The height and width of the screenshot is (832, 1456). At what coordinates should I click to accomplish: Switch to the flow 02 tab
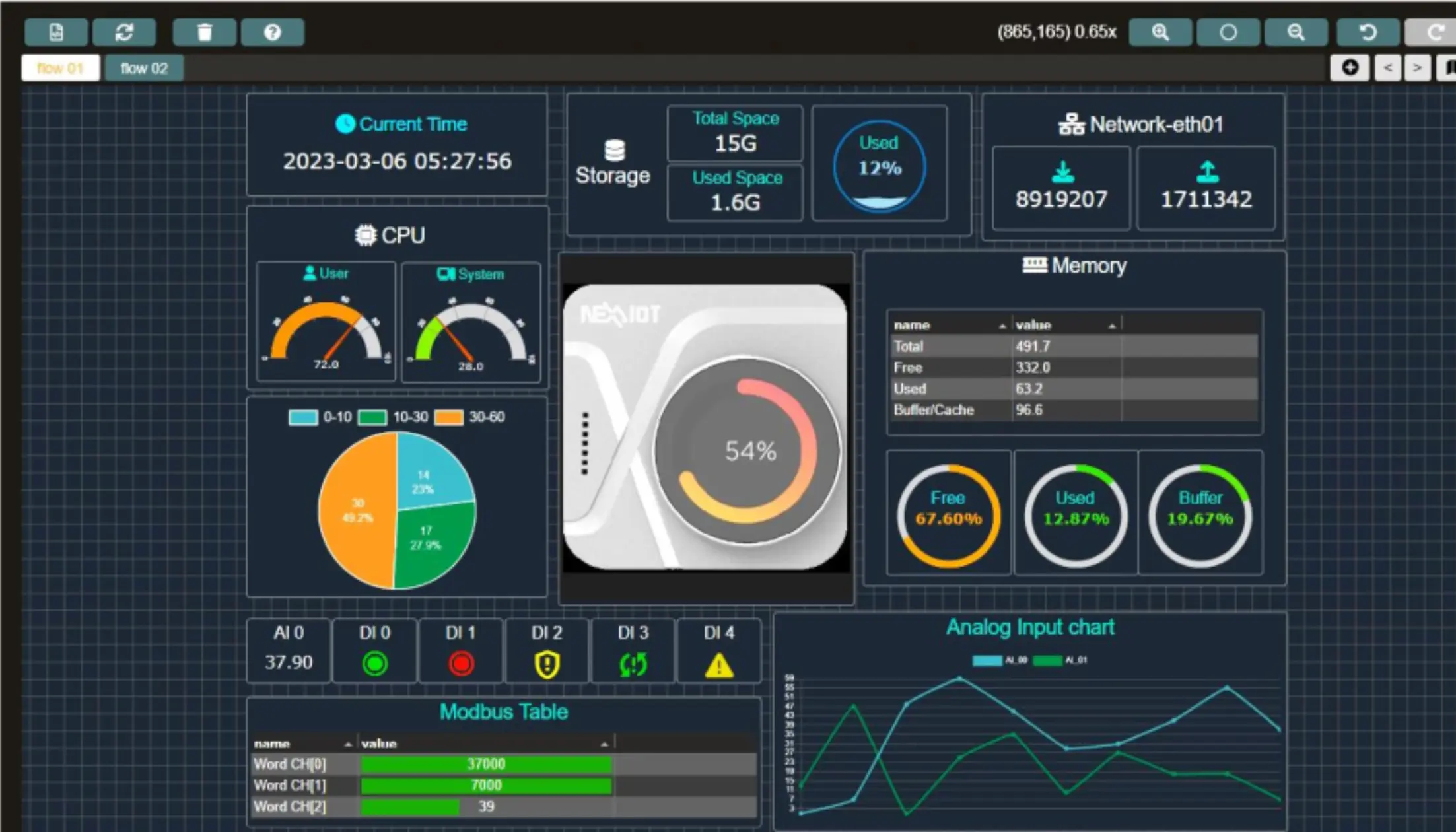point(144,68)
